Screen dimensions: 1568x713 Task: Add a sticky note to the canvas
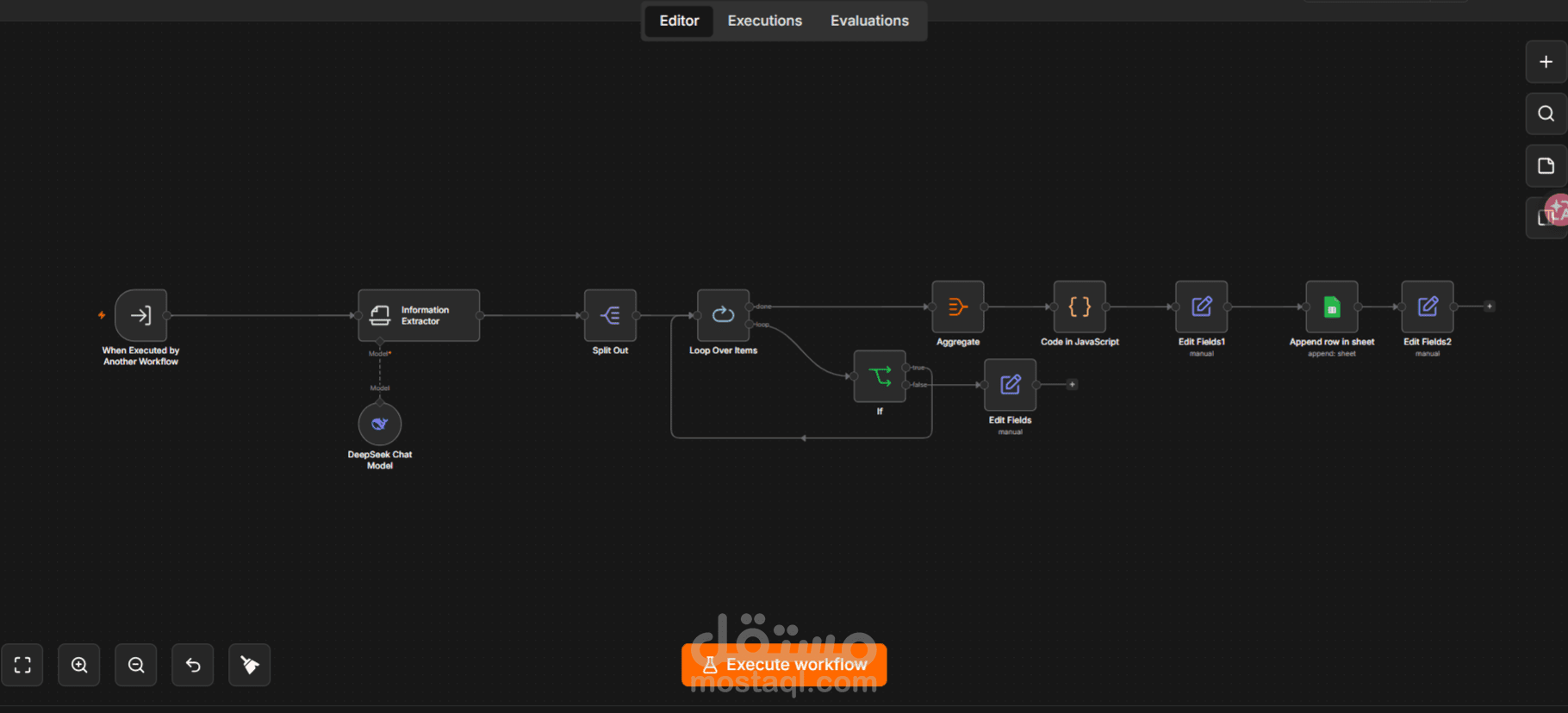[1546, 166]
